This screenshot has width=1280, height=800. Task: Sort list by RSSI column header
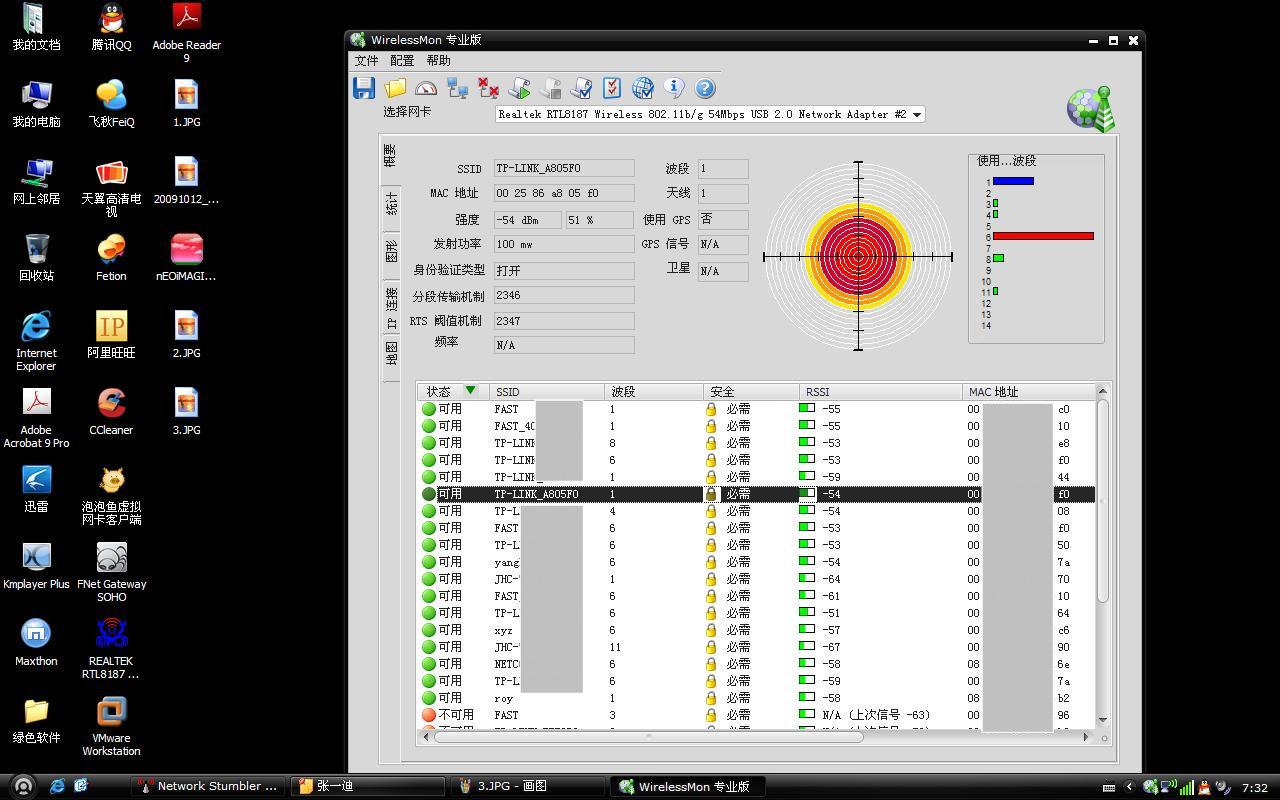click(881, 391)
